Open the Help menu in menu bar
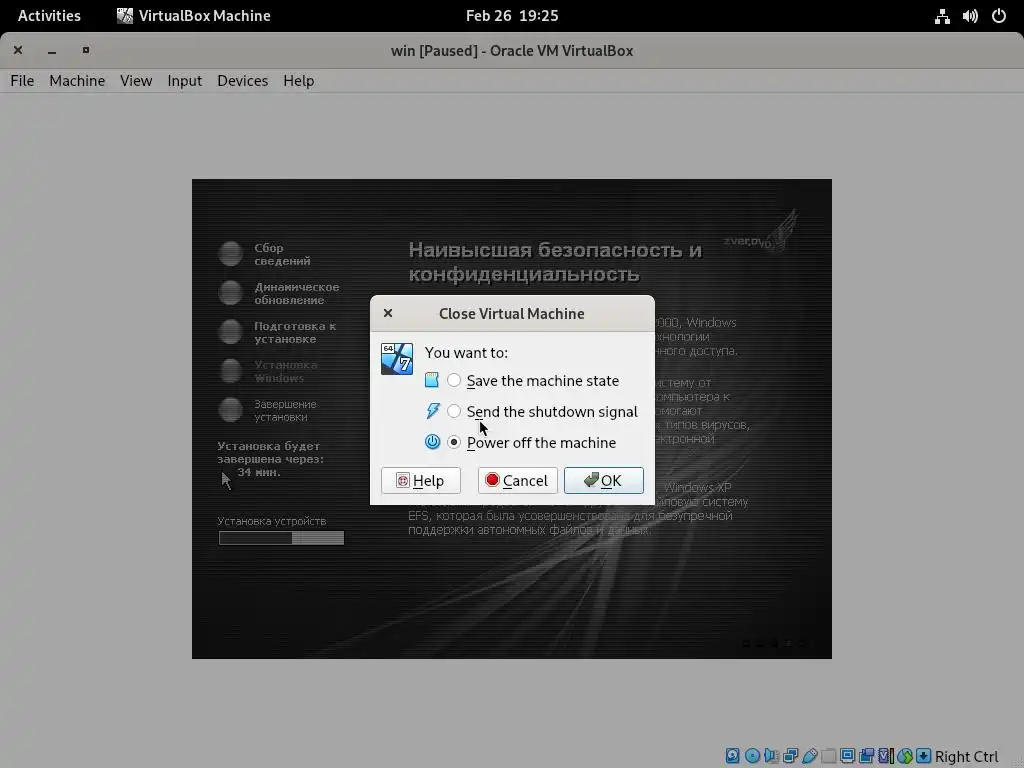Viewport: 1024px width, 768px height. coord(298,80)
